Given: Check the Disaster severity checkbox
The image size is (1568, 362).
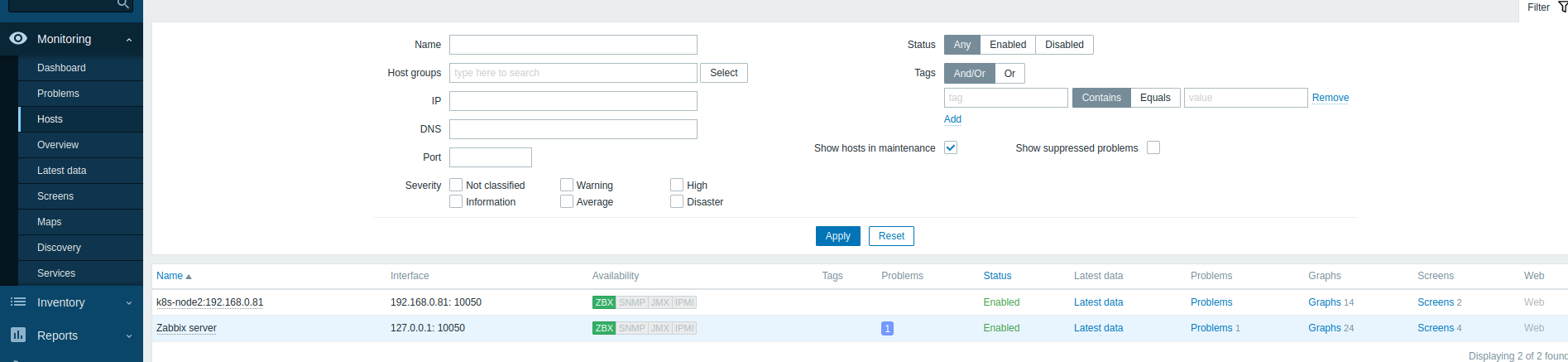Looking at the screenshot, I should tap(677, 201).
